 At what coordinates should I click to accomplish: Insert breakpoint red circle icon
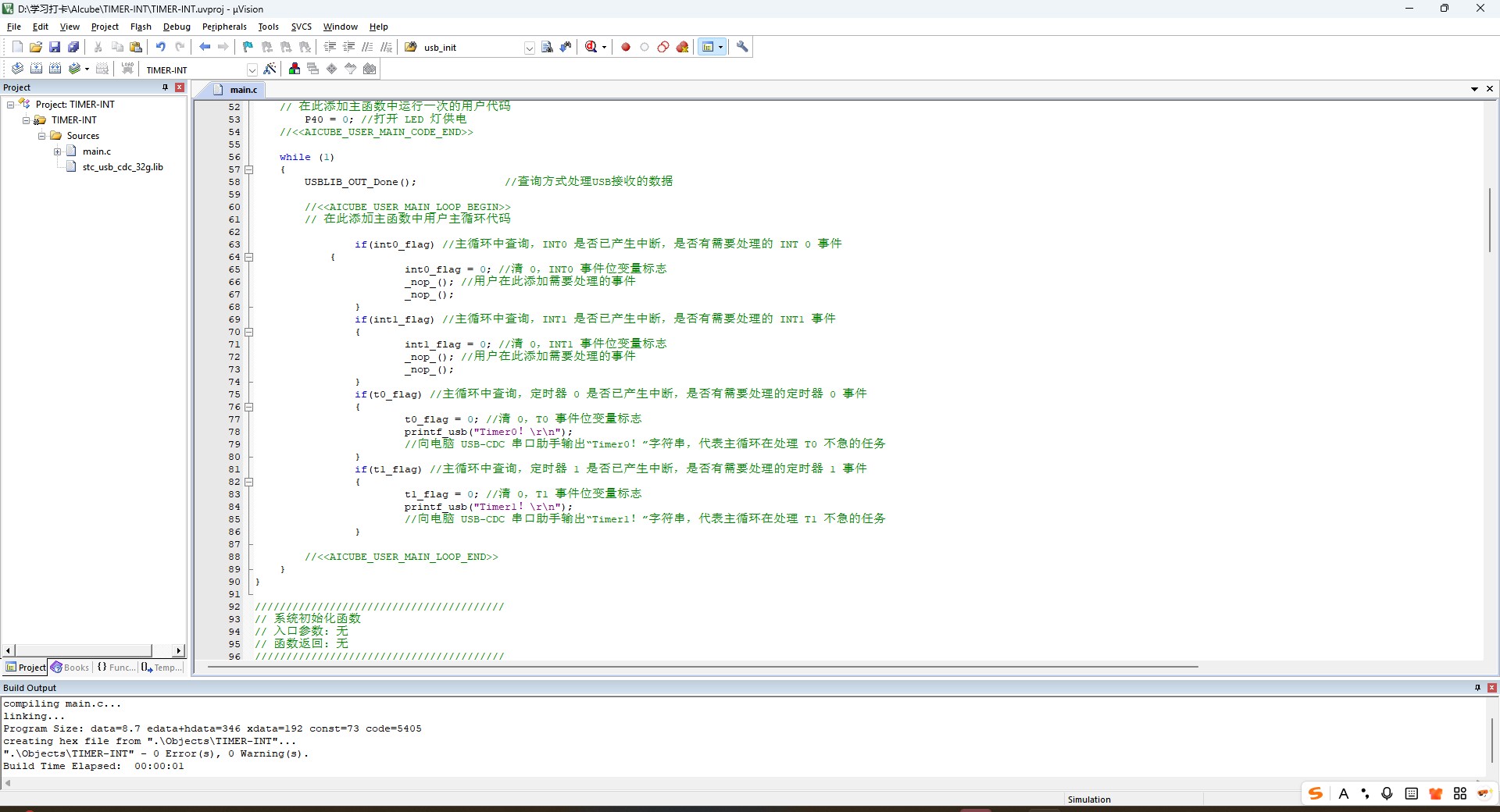click(x=626, y=47)
